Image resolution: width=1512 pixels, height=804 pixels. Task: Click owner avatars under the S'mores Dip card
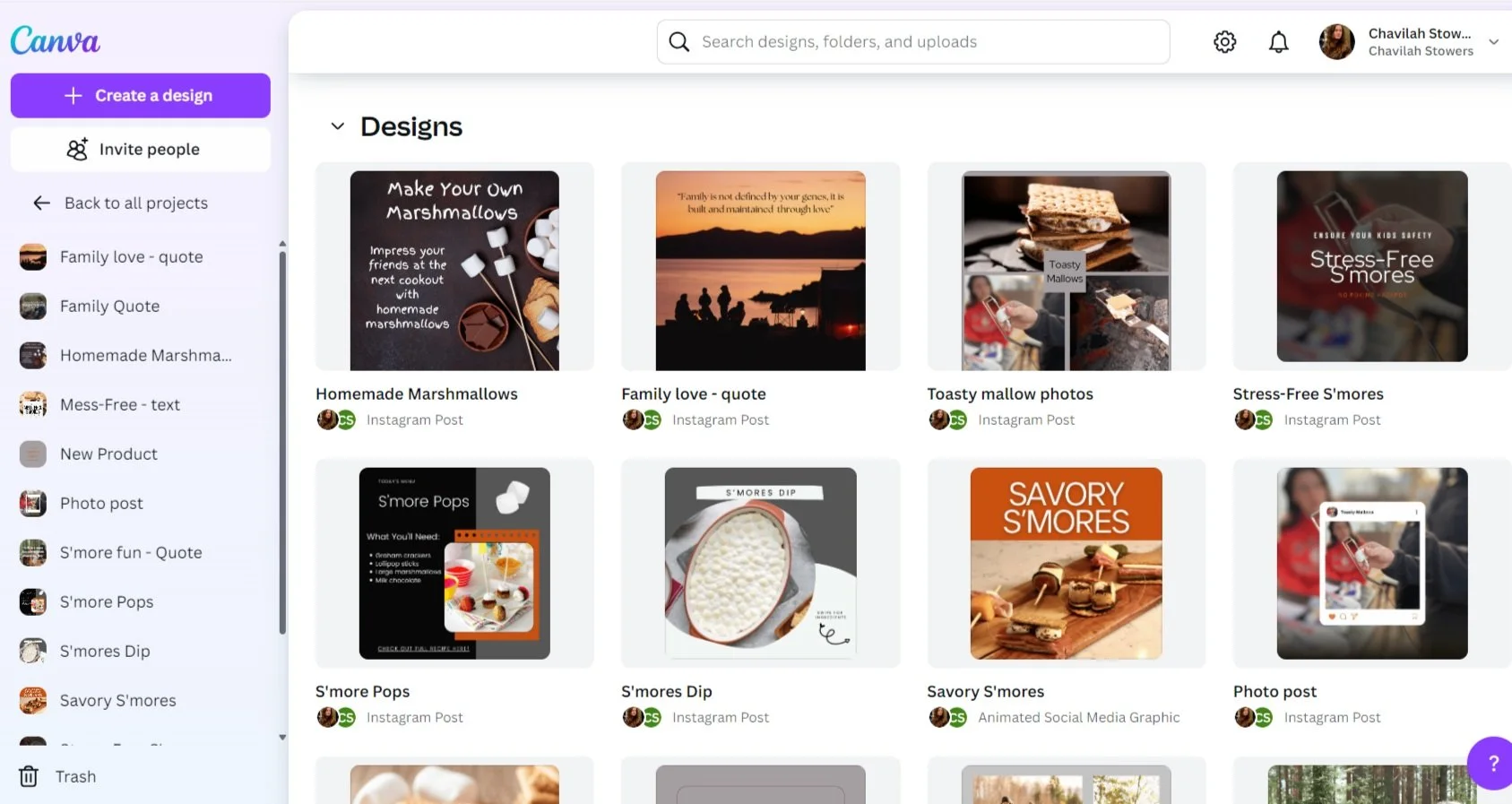point(642,717)
